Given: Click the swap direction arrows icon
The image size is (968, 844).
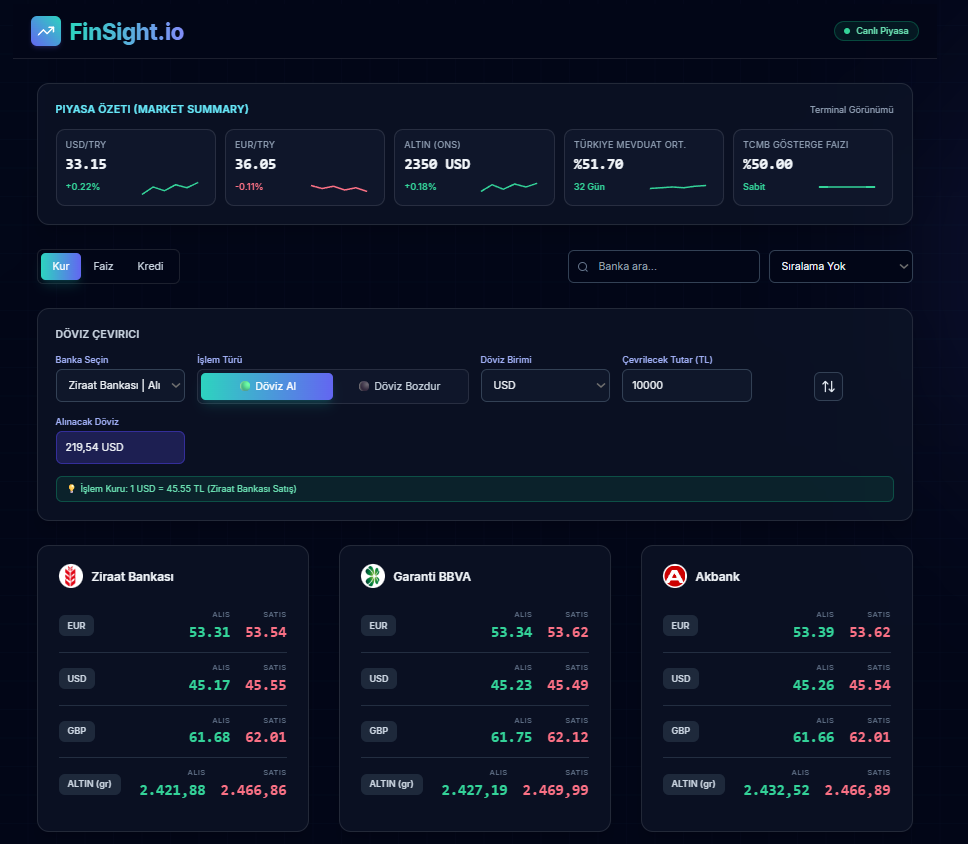Looking at the screenshot, I should 828,386.
